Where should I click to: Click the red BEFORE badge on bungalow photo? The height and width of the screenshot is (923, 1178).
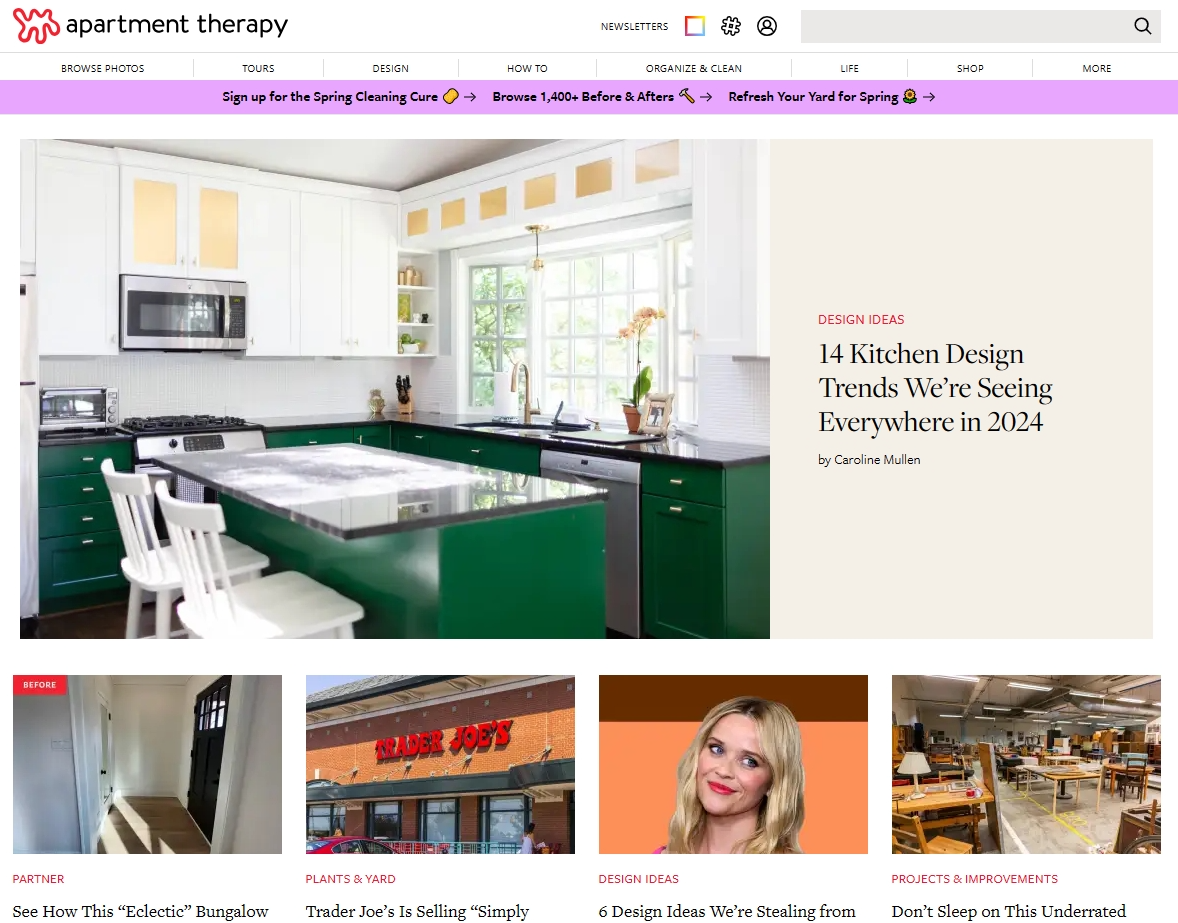[40, 685]
